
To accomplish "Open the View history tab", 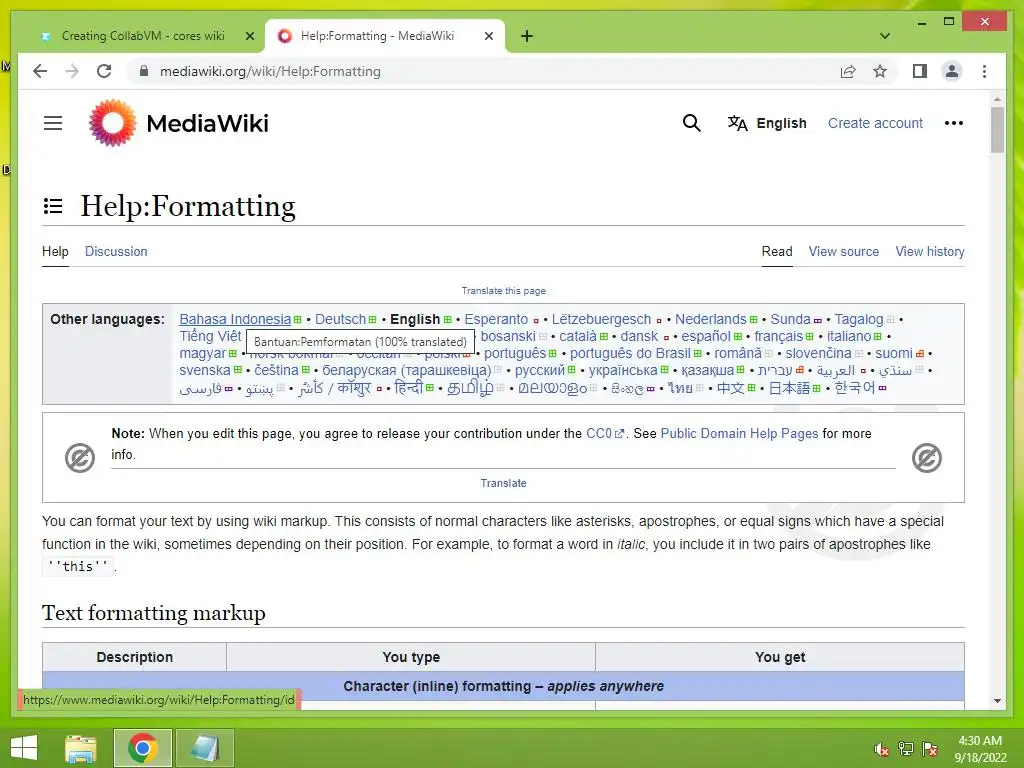I will tap(930, 251).
